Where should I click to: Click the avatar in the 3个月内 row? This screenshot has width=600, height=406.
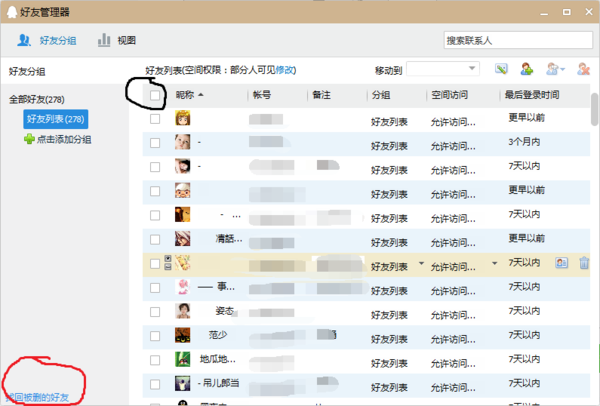pos(183,142)
